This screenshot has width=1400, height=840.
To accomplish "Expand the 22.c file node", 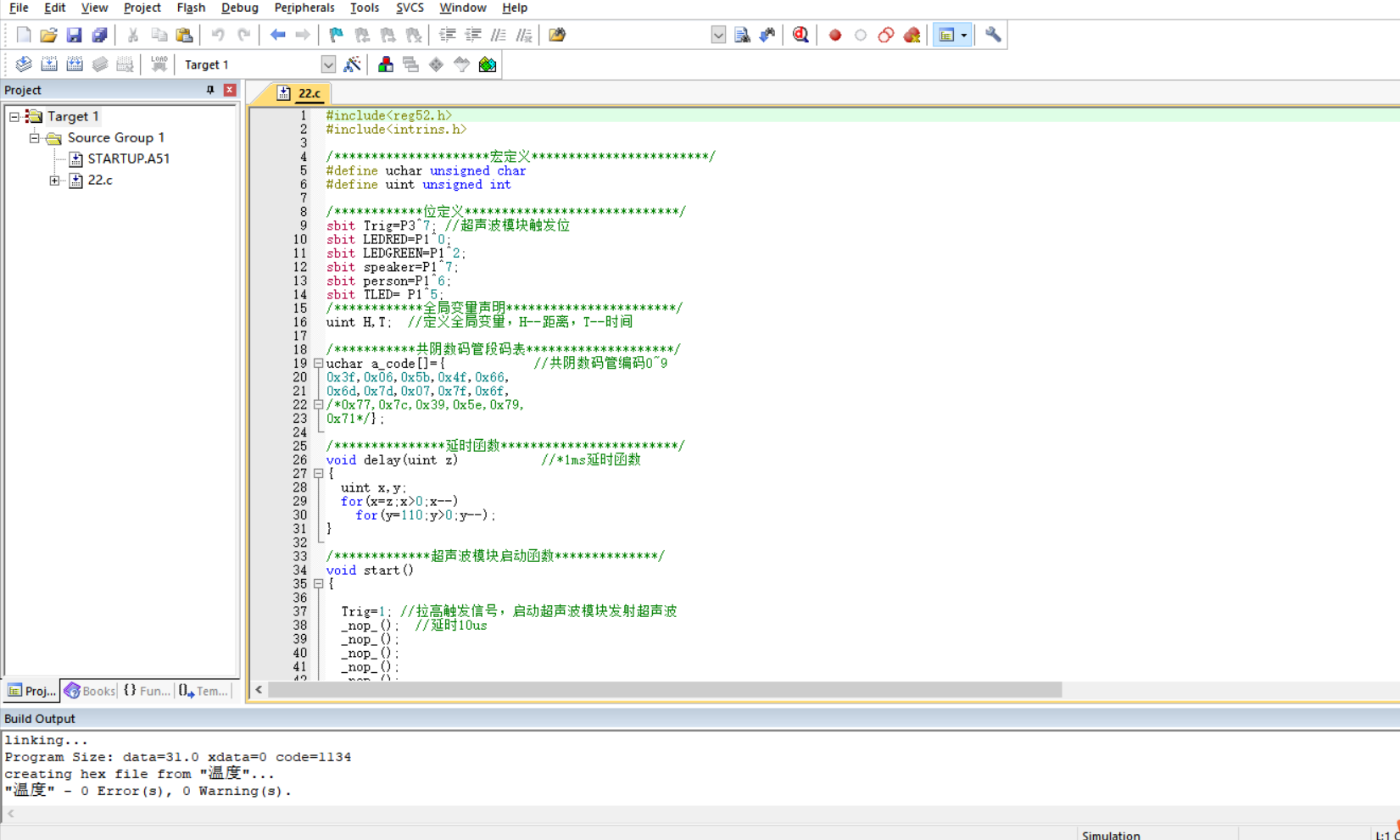I will pos(54,180).
